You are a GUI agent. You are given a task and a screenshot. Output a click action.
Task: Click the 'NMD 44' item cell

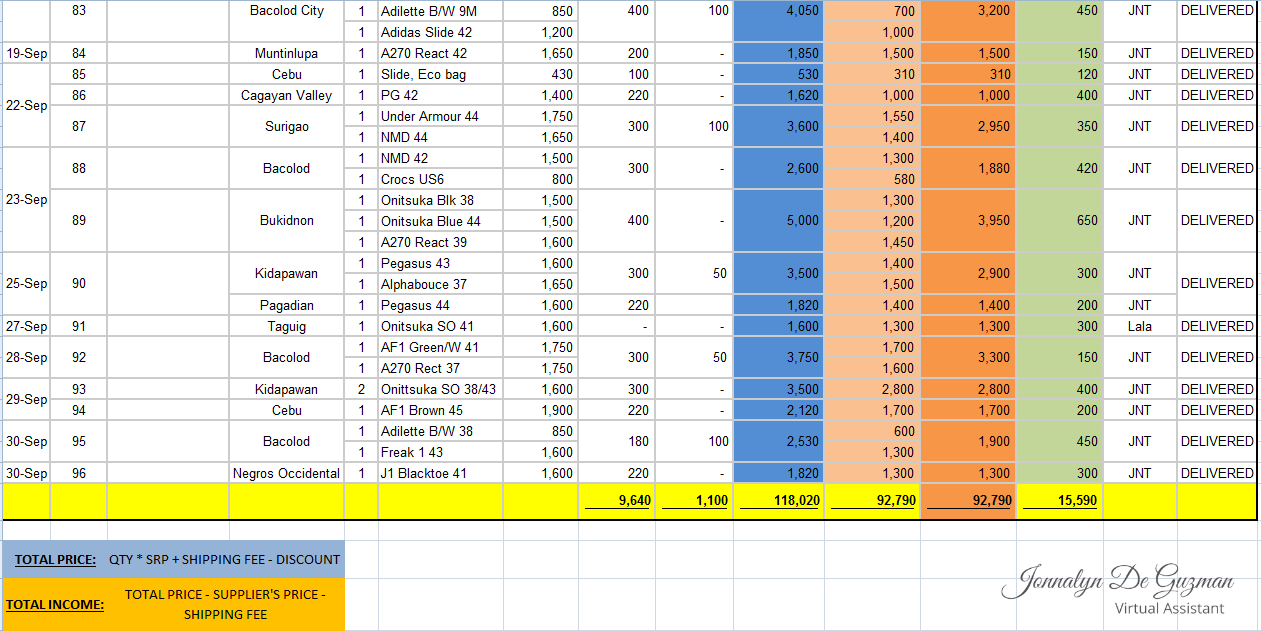[x=440, y=137]
